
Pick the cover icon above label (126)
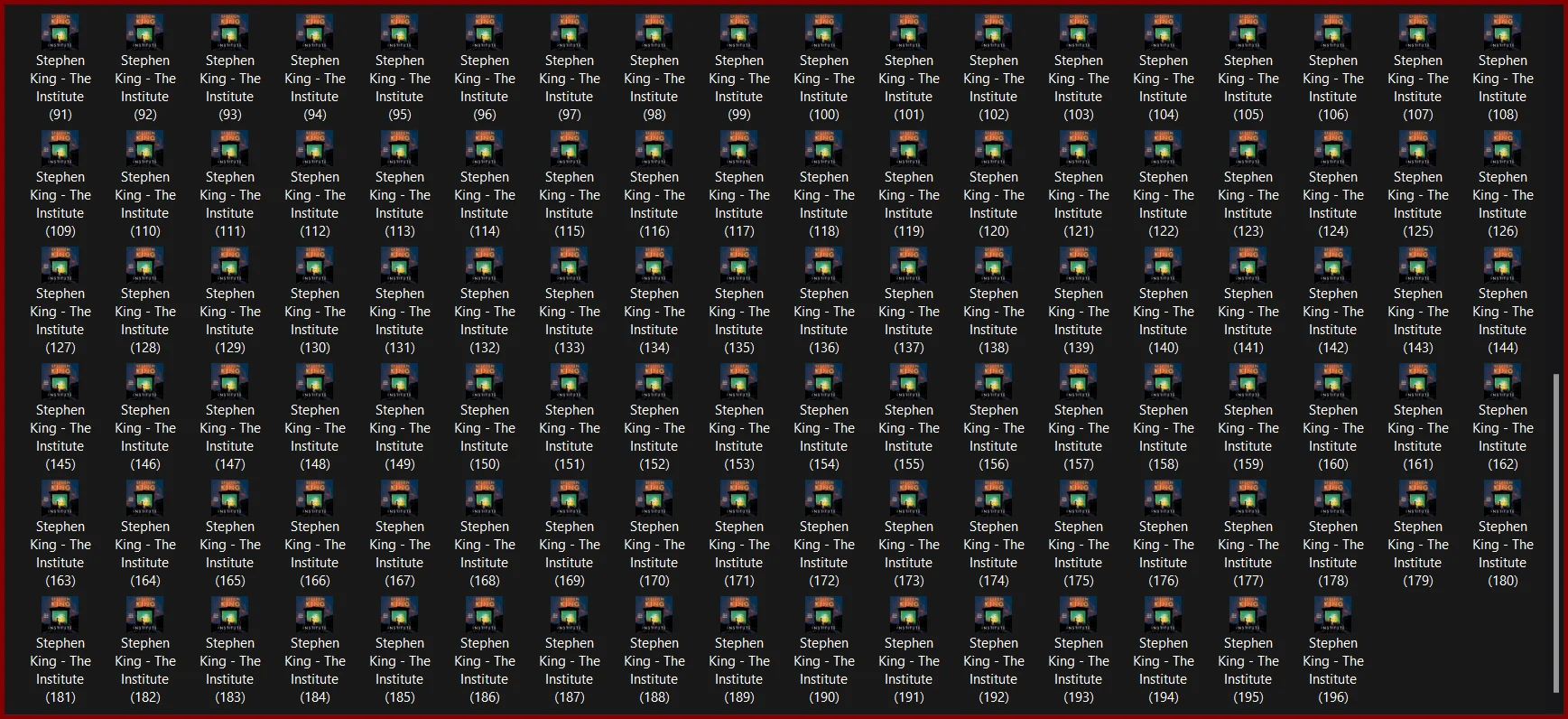click(x=1503, y=149)
